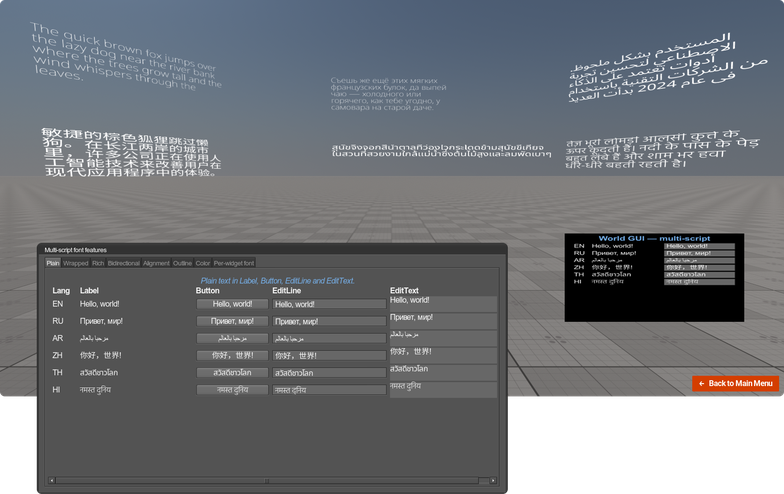784x494 pixels.
Task: Click the '你好，世界!' label text in ZH row
Action: tap(100, 356)
